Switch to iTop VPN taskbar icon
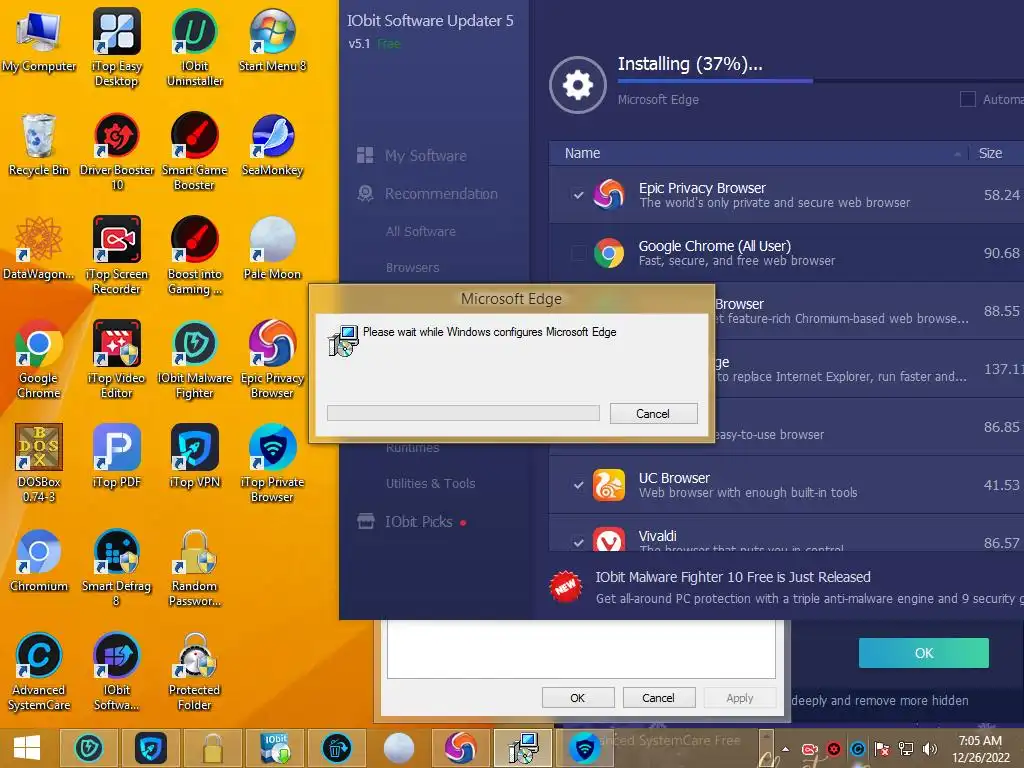This screenshot has width=1024, height=768. pos(151,748)
